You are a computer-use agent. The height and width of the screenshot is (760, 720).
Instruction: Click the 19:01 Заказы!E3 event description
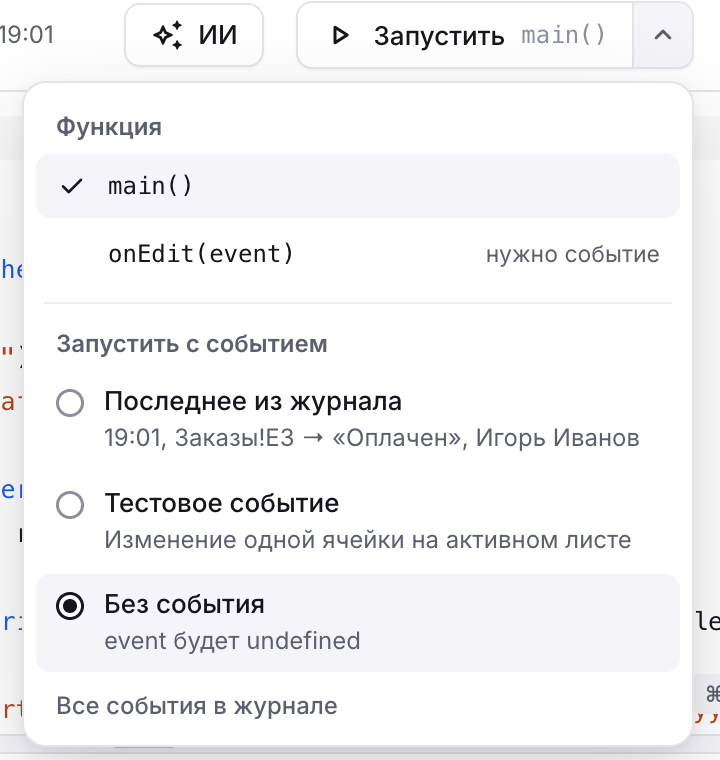(x=372, y=438)
